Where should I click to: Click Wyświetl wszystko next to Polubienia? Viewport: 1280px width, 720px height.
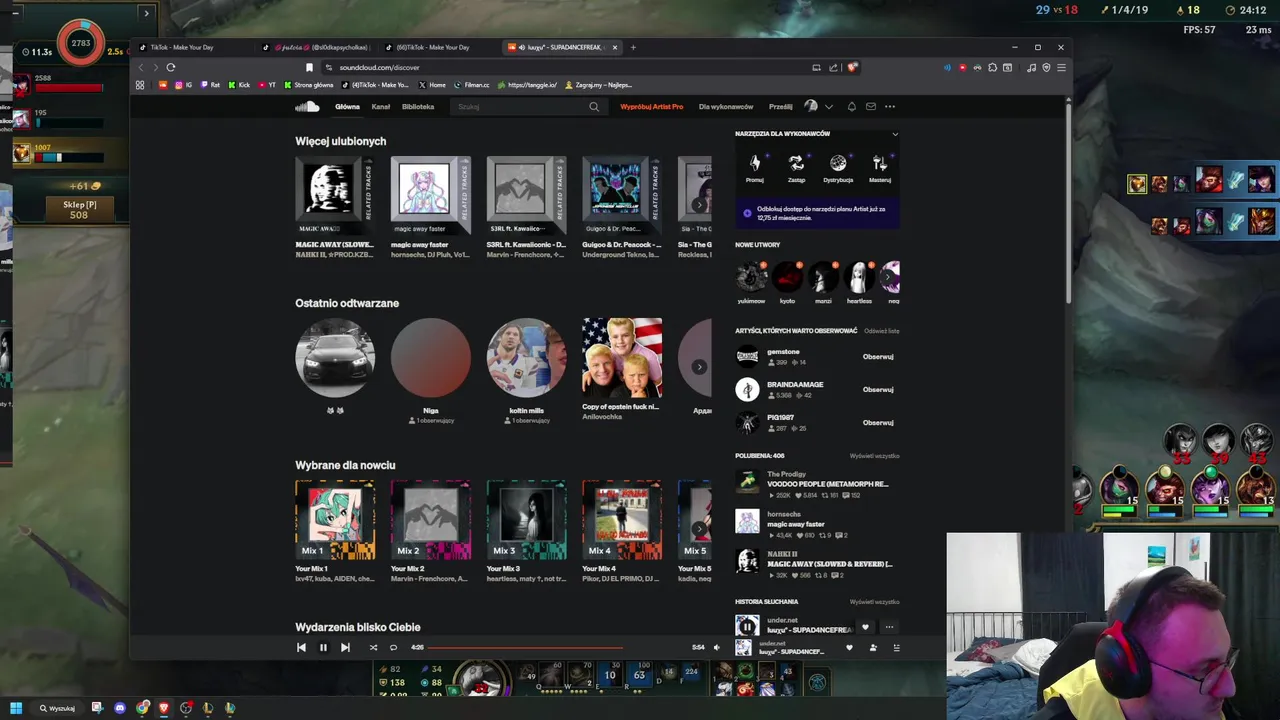[875, 456]
